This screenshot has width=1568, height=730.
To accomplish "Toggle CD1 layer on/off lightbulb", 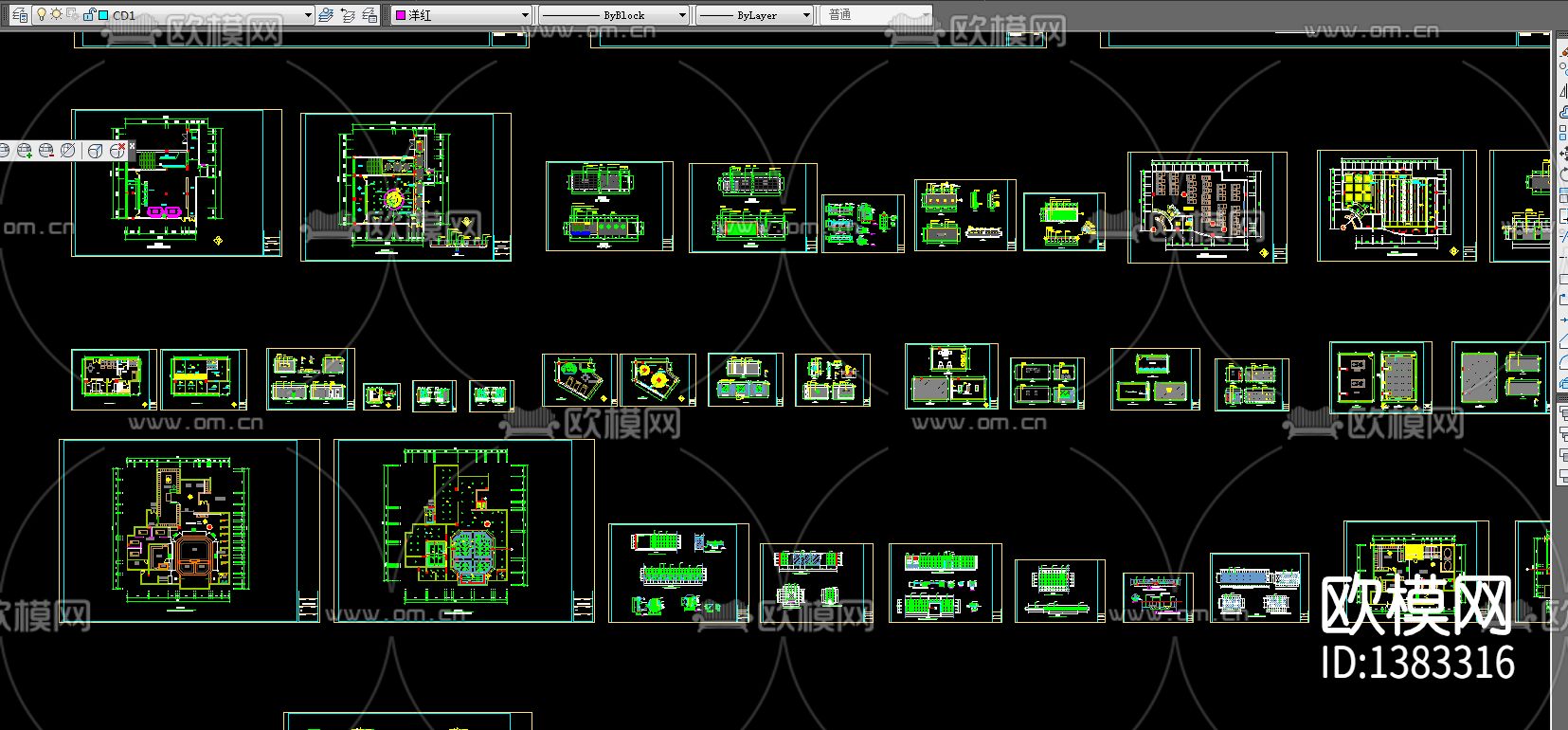I will point(41,14).
